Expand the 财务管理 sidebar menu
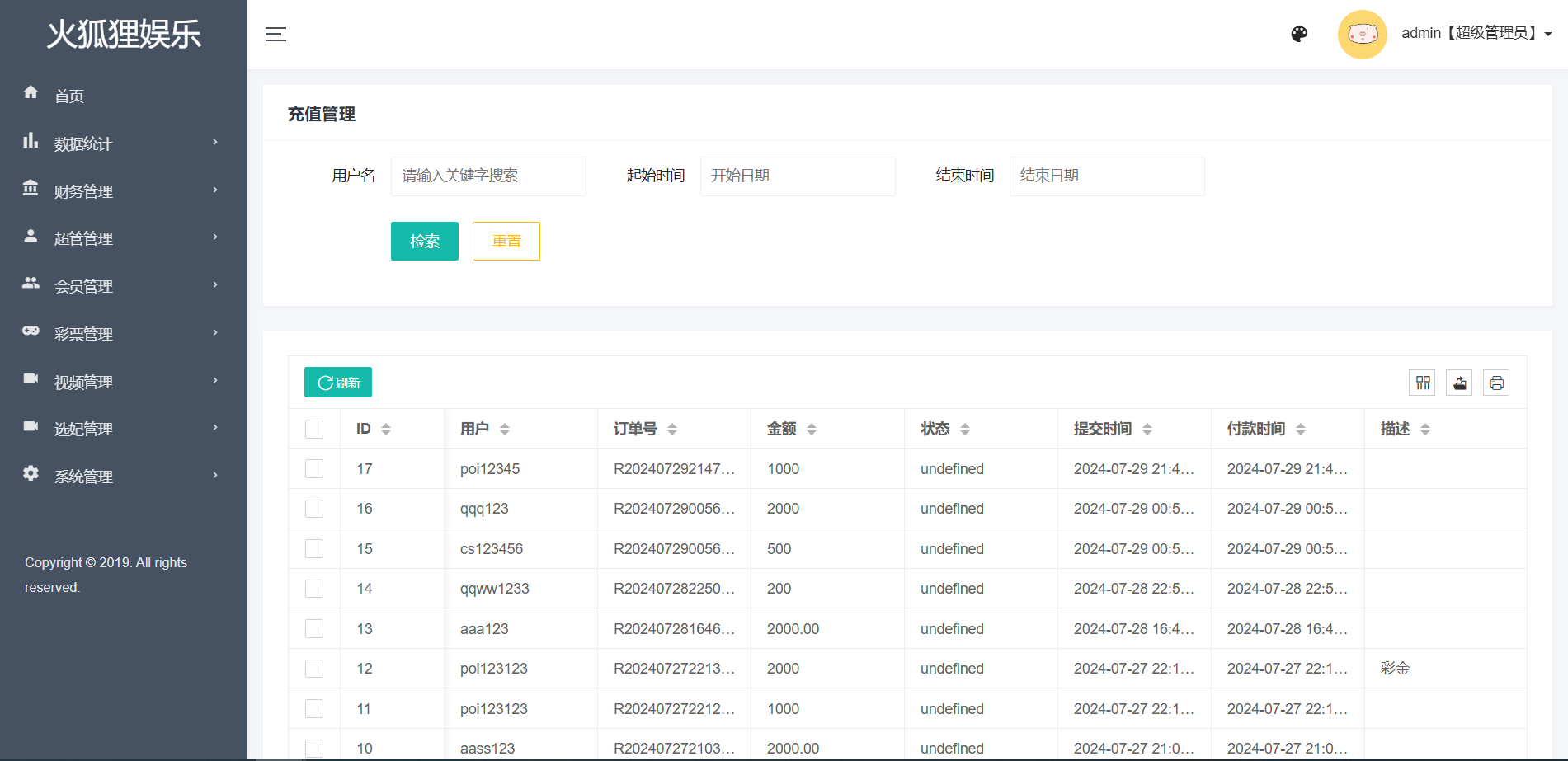 pyautogui.click(x=122, y=191)
